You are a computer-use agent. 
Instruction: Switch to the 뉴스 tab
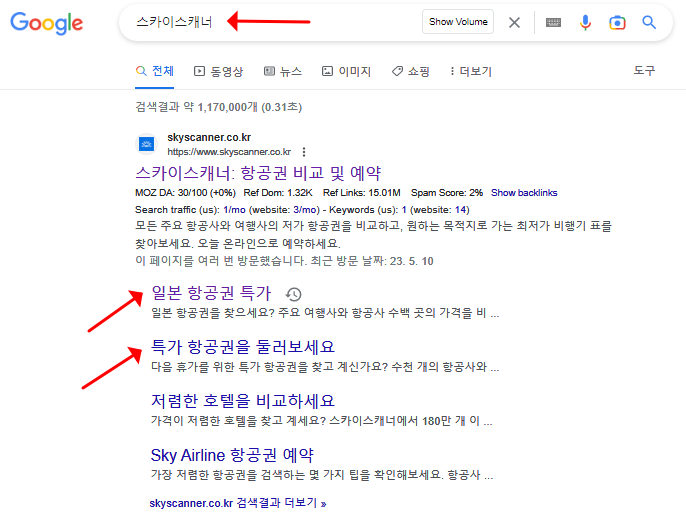283,71
